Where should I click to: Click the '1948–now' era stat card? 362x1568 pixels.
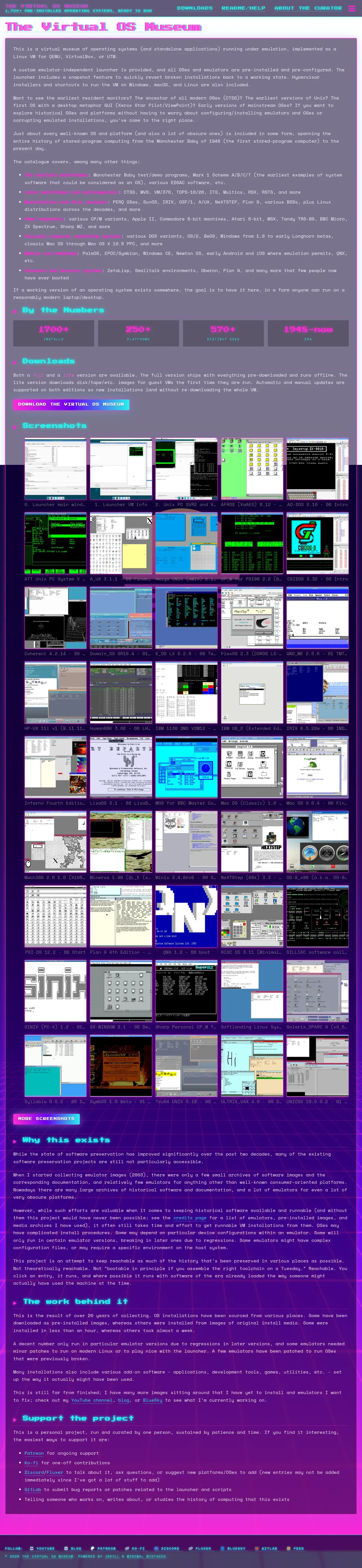click(x=308, y=333)
